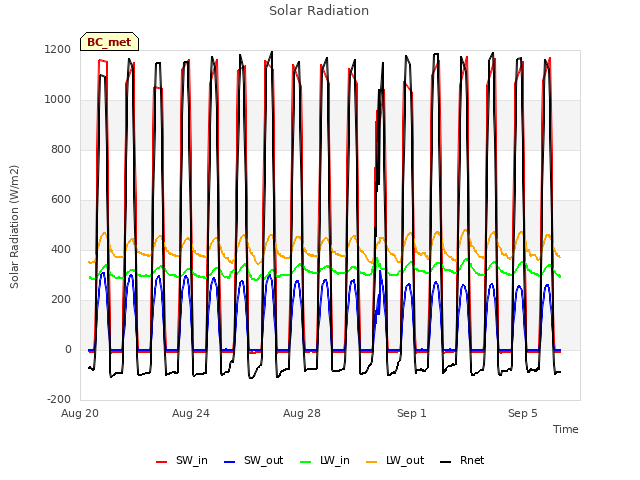Click the black Rnet legend color marker
The image size is (640, 480).
pos(446,462)
